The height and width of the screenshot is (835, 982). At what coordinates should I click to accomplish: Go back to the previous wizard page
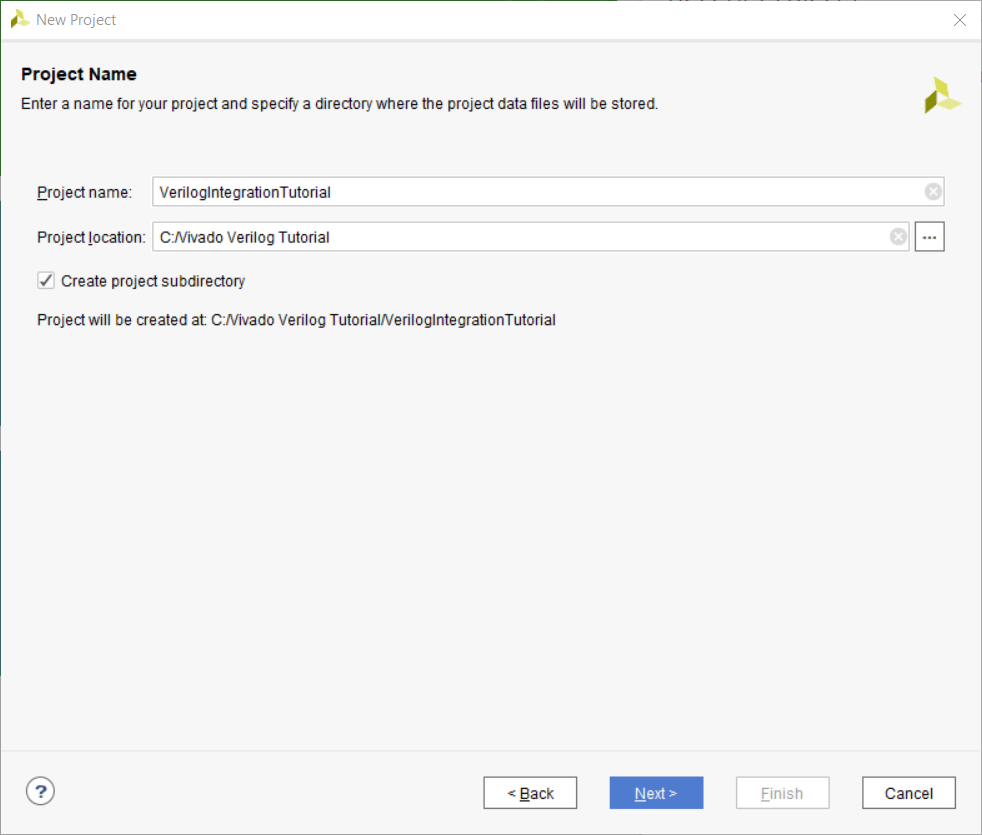(530, 793)
